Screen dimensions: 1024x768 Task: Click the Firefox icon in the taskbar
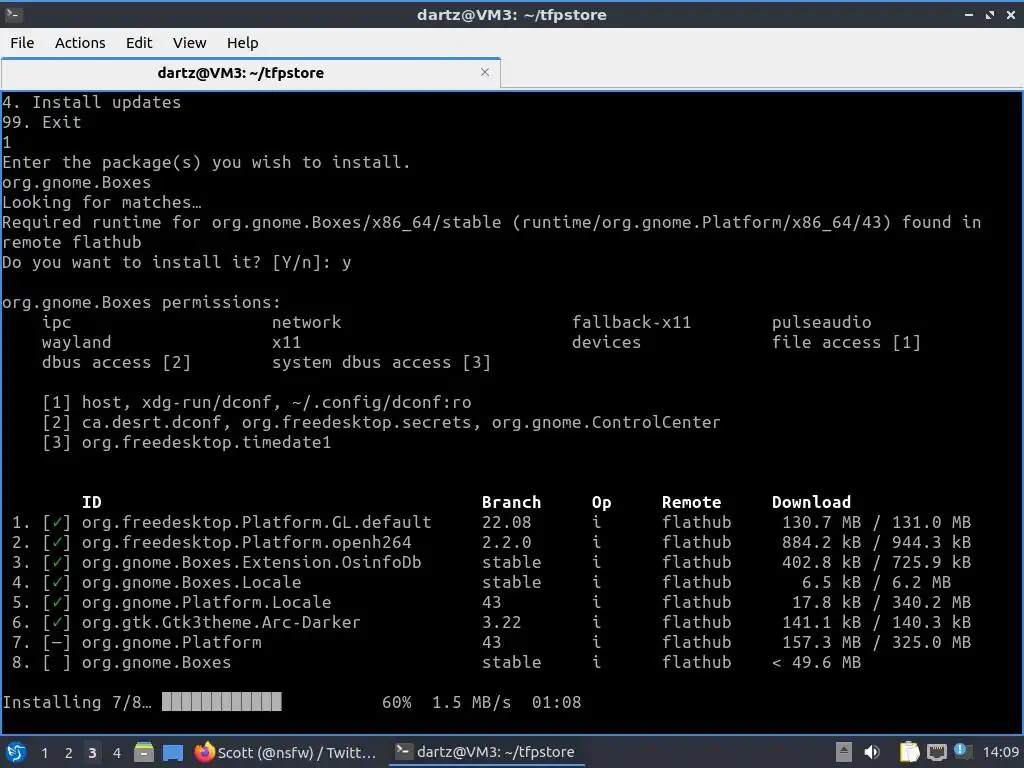(x=204, y=752)
